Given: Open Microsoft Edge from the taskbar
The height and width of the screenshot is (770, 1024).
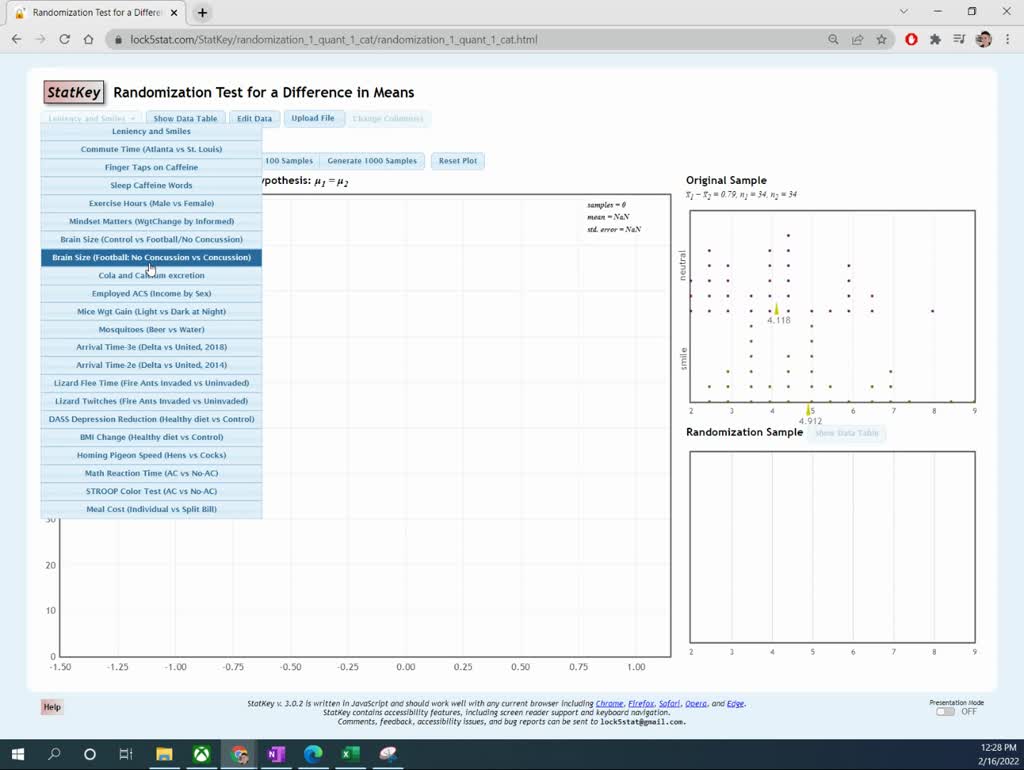Looking at the screenshot, I should 313,754.
